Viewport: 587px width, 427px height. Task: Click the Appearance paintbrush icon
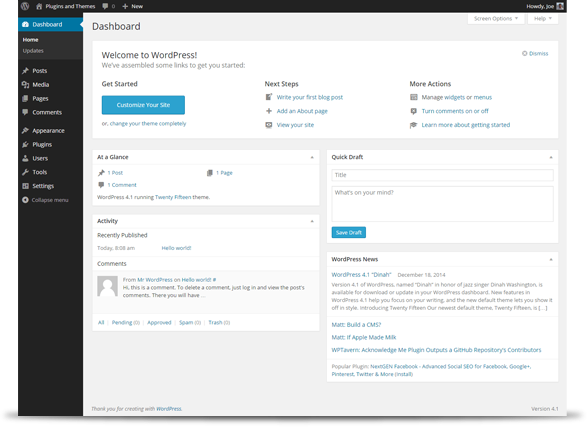tap(25, 131)
